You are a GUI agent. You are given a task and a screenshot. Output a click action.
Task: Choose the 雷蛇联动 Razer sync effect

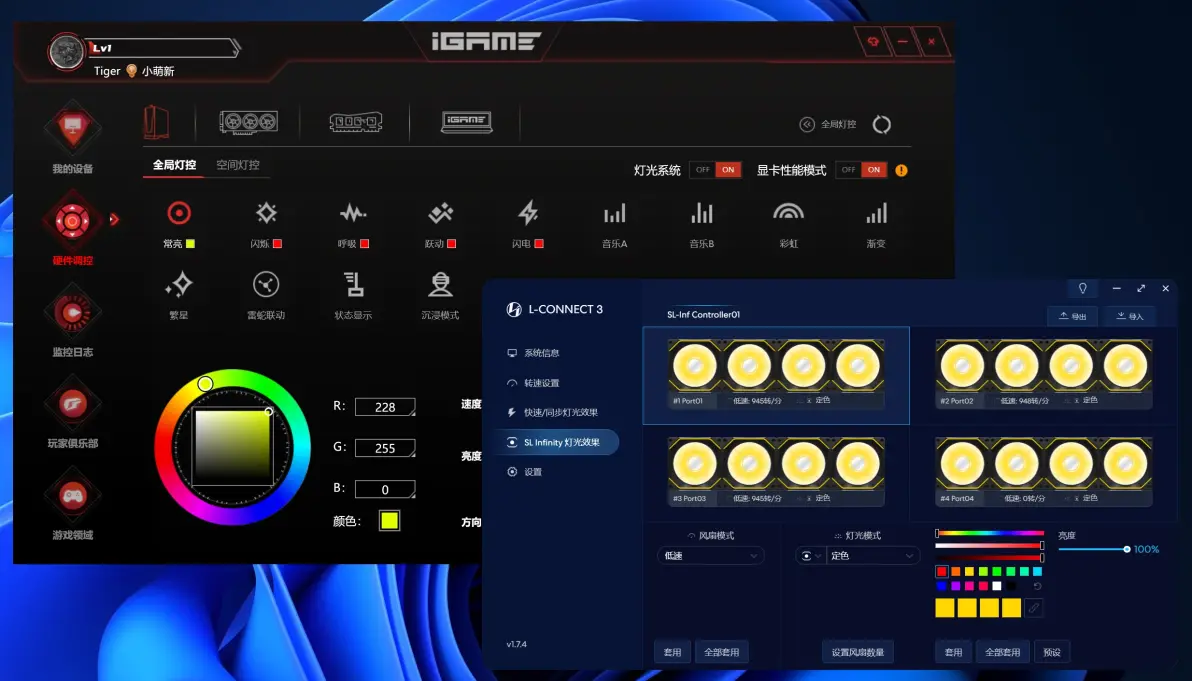266,296
